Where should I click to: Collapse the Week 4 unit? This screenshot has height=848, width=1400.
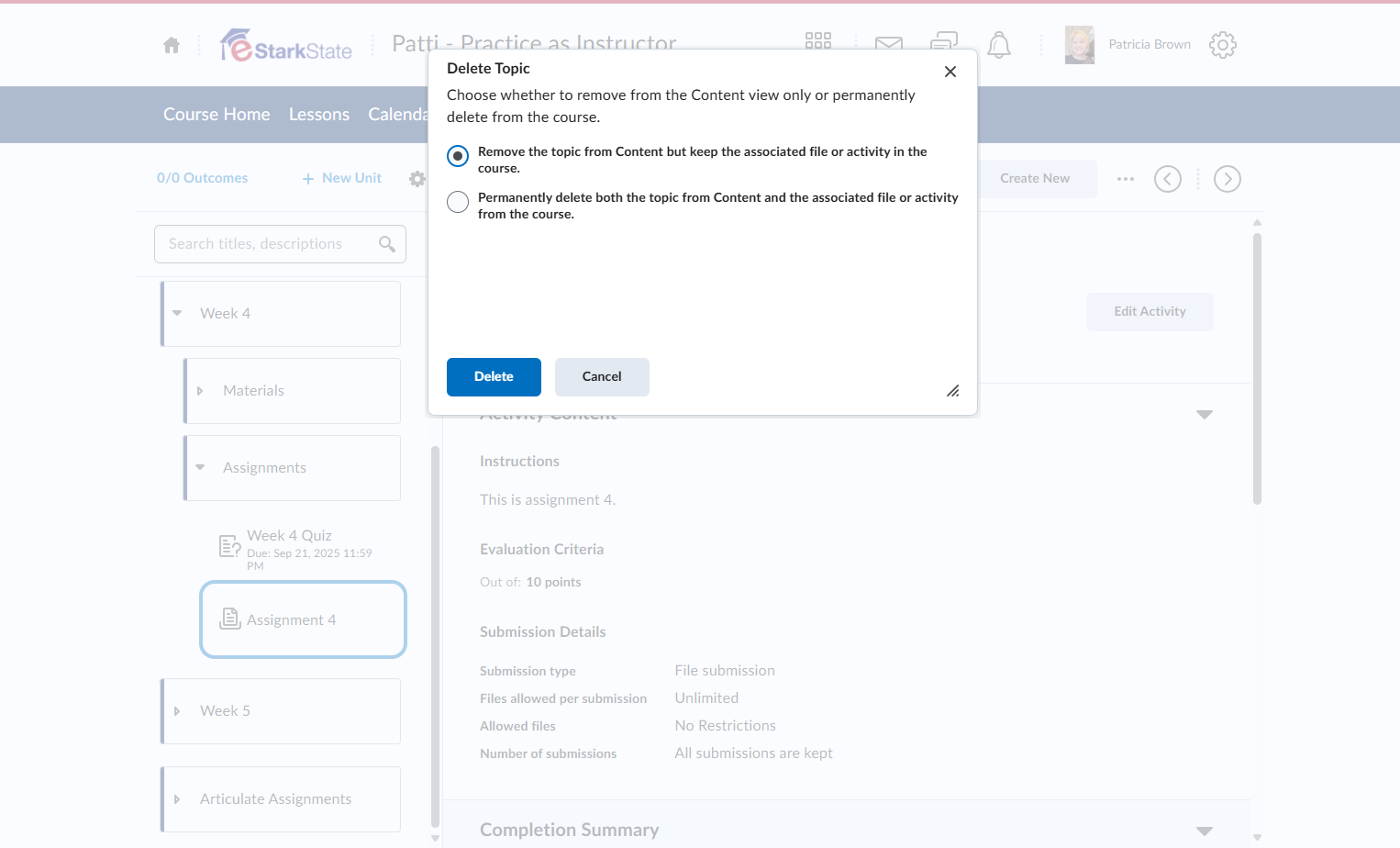177,314
